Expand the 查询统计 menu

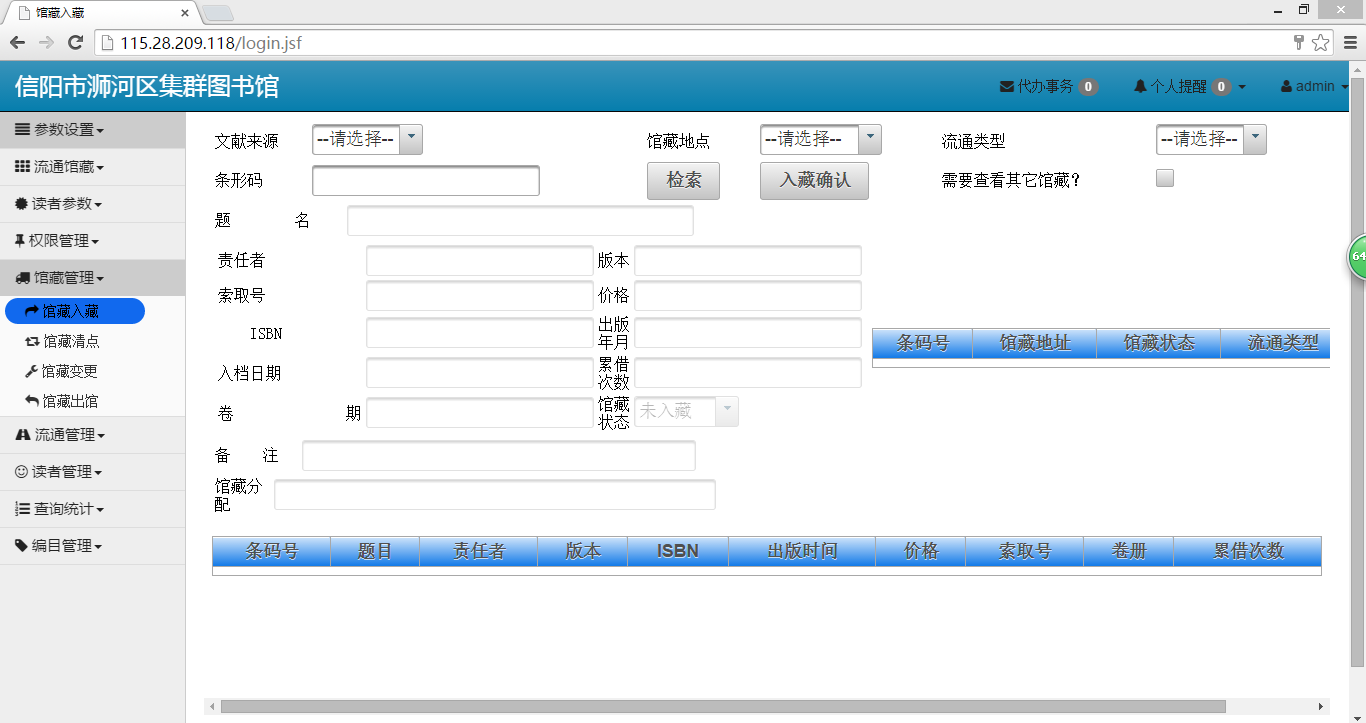[x=60, y=509]
